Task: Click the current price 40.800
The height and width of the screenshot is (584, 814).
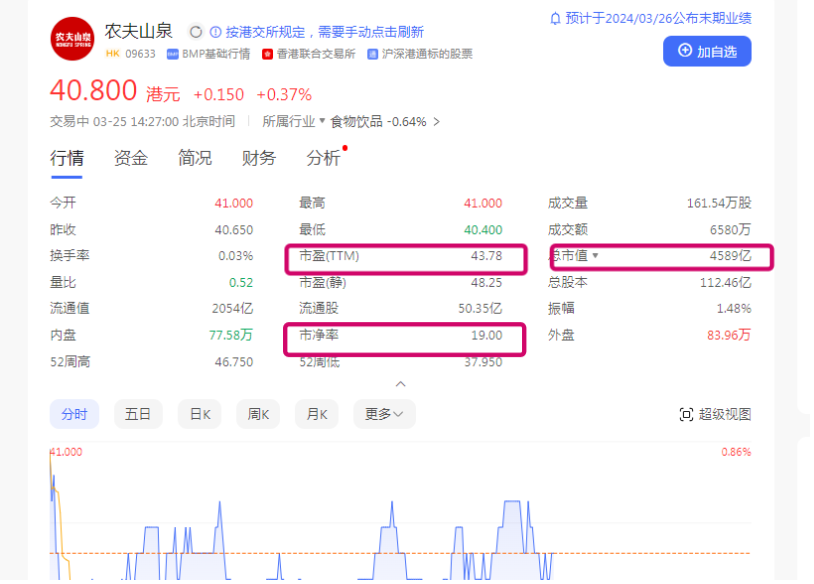Action: point(93,90)
